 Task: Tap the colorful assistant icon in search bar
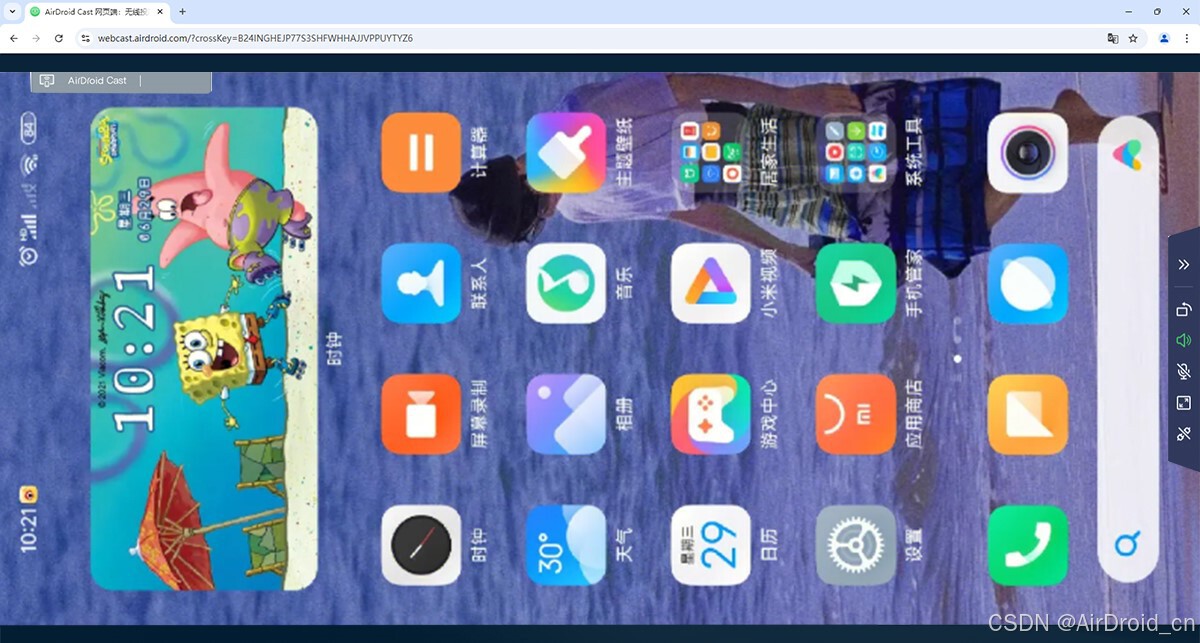(x=1127, y=154)
